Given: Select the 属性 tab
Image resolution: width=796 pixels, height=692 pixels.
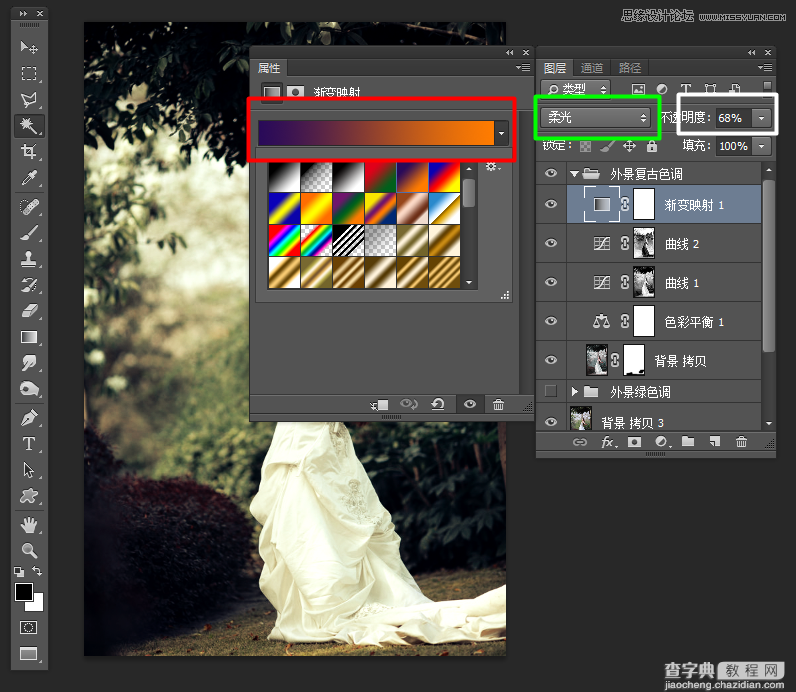Looking at the screenshot, I should [269, 68].
